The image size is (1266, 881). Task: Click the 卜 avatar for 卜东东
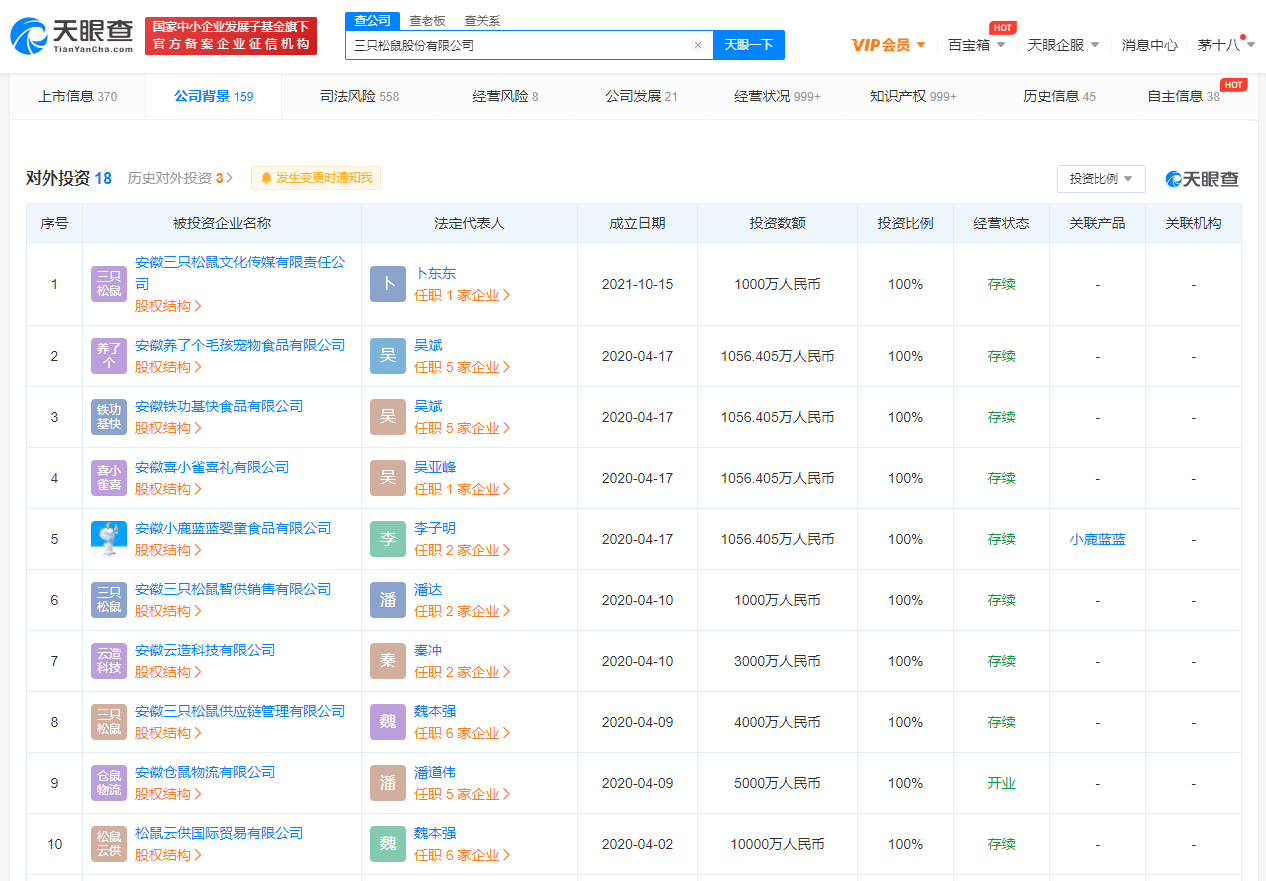[388, 284]
